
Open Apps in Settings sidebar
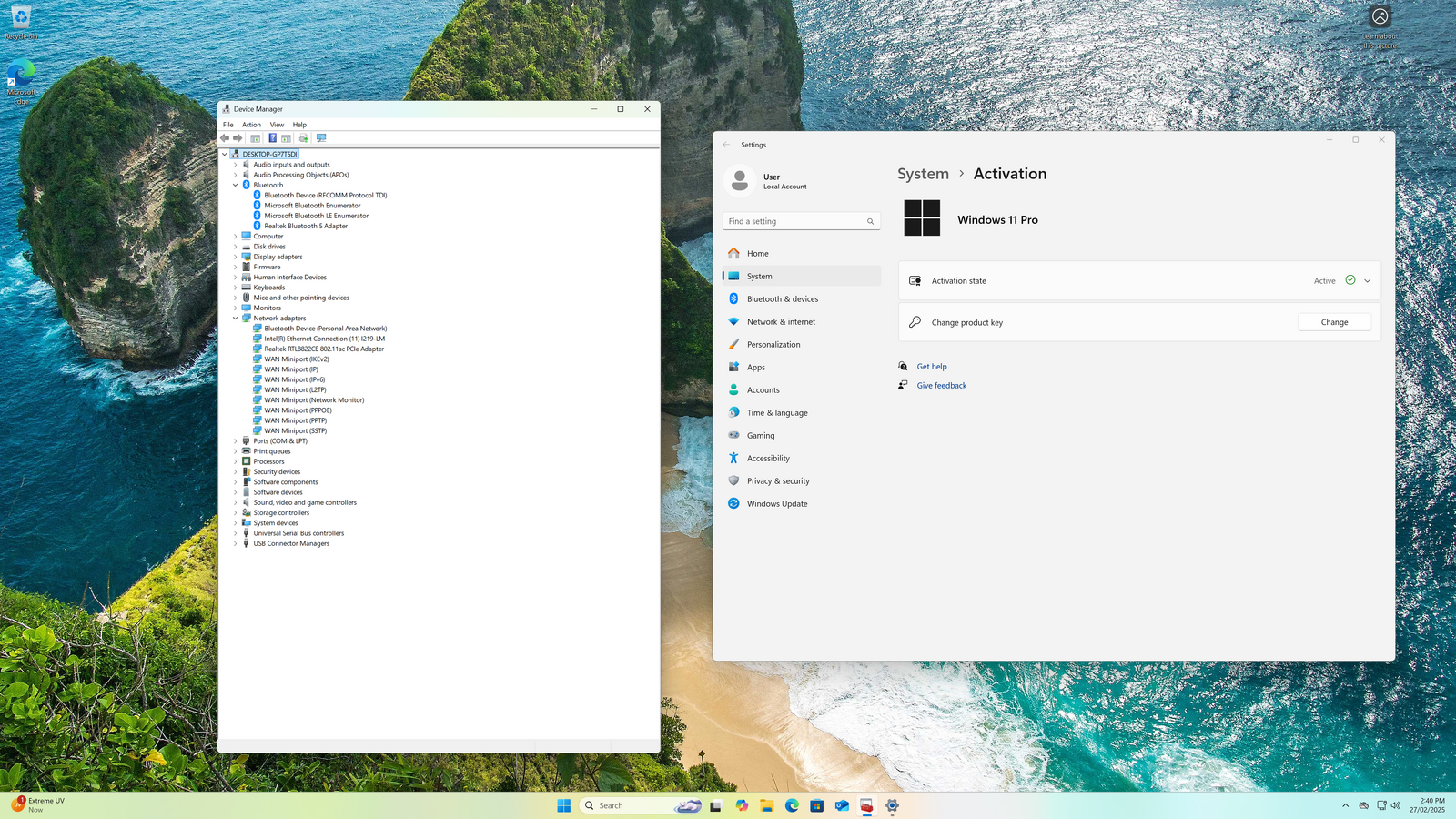point(802,368)
